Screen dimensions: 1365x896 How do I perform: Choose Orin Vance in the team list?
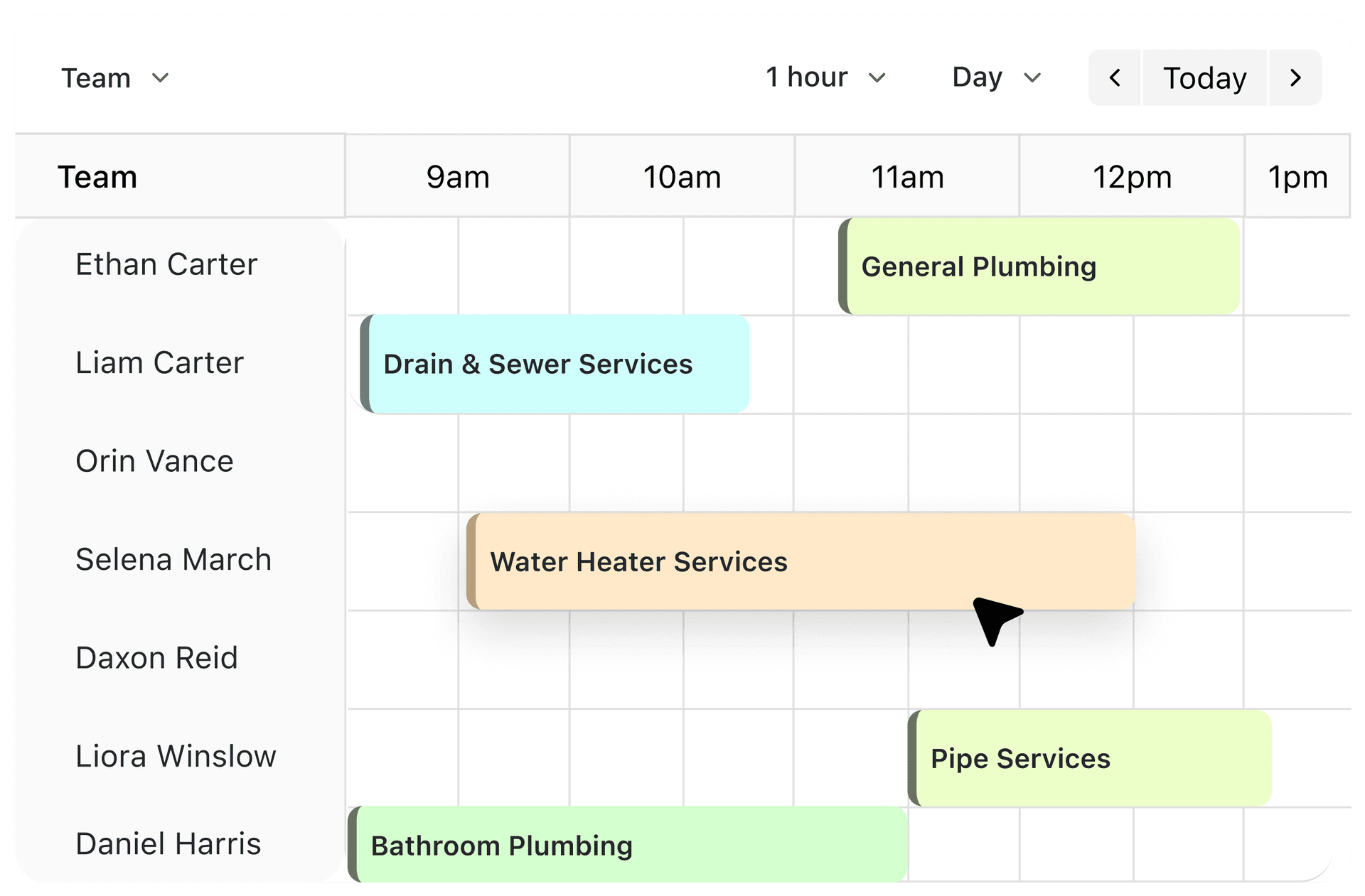(x=154, y=461)
